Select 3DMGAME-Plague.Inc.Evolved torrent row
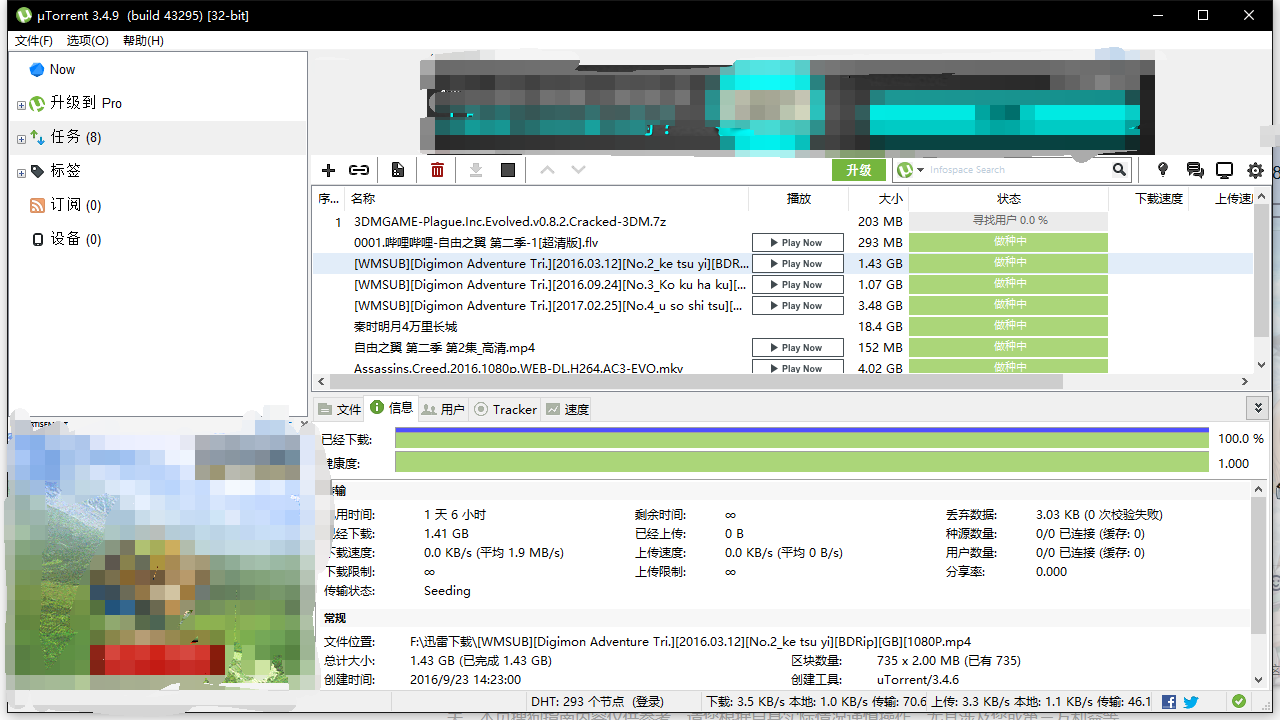This screenshot has height=720, width=1280. click(x=782, y=222)
